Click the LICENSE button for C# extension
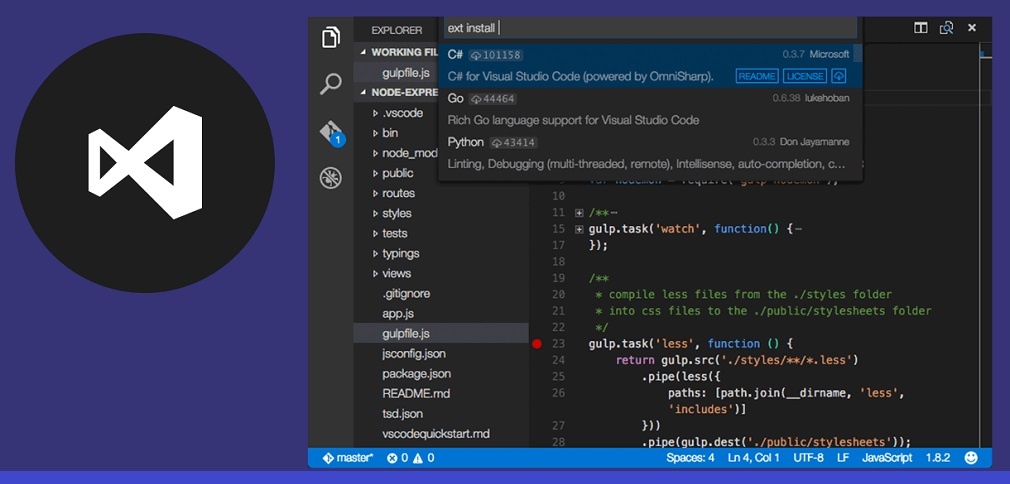 [805, 76]
